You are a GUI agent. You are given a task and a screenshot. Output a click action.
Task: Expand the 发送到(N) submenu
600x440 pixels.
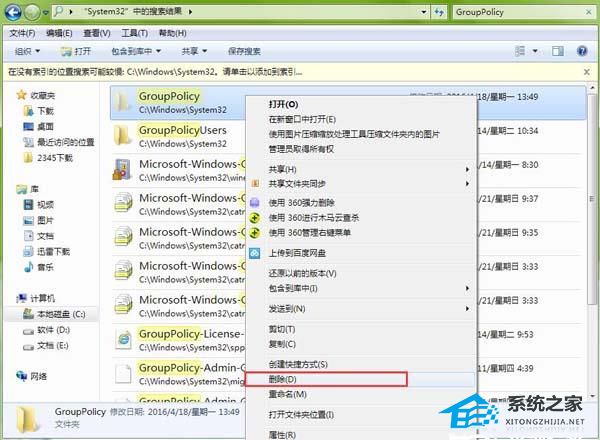point(361,309)
